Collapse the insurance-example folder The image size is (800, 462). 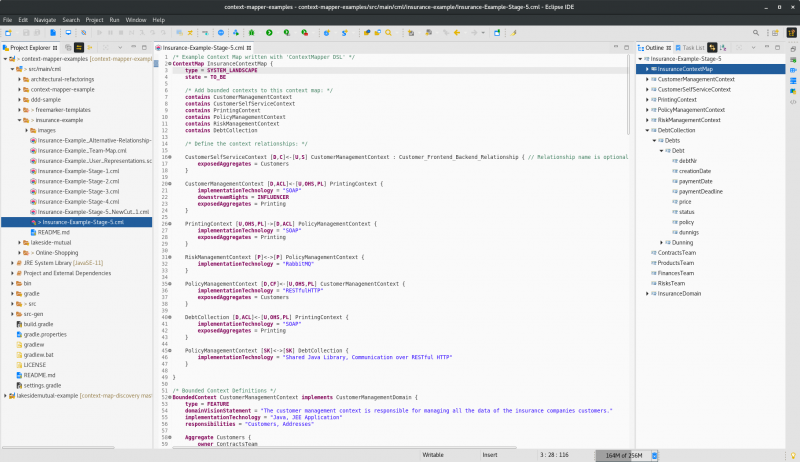point(19,120)
